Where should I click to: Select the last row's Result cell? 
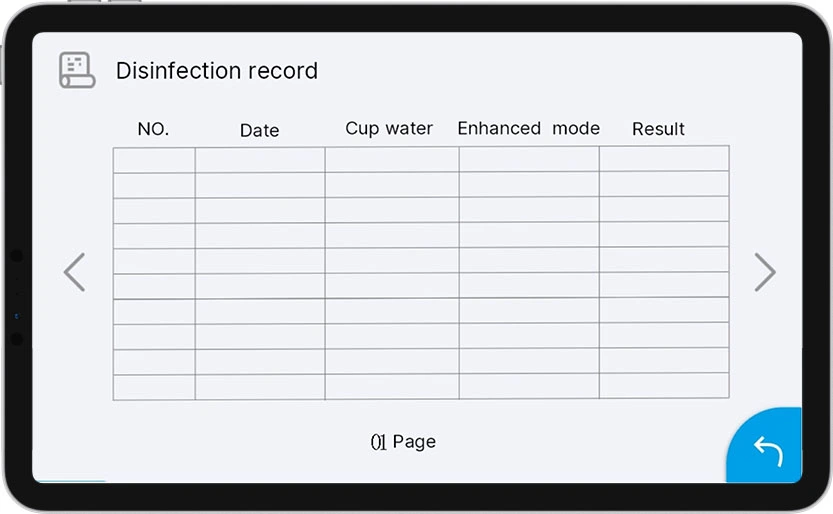664,386
